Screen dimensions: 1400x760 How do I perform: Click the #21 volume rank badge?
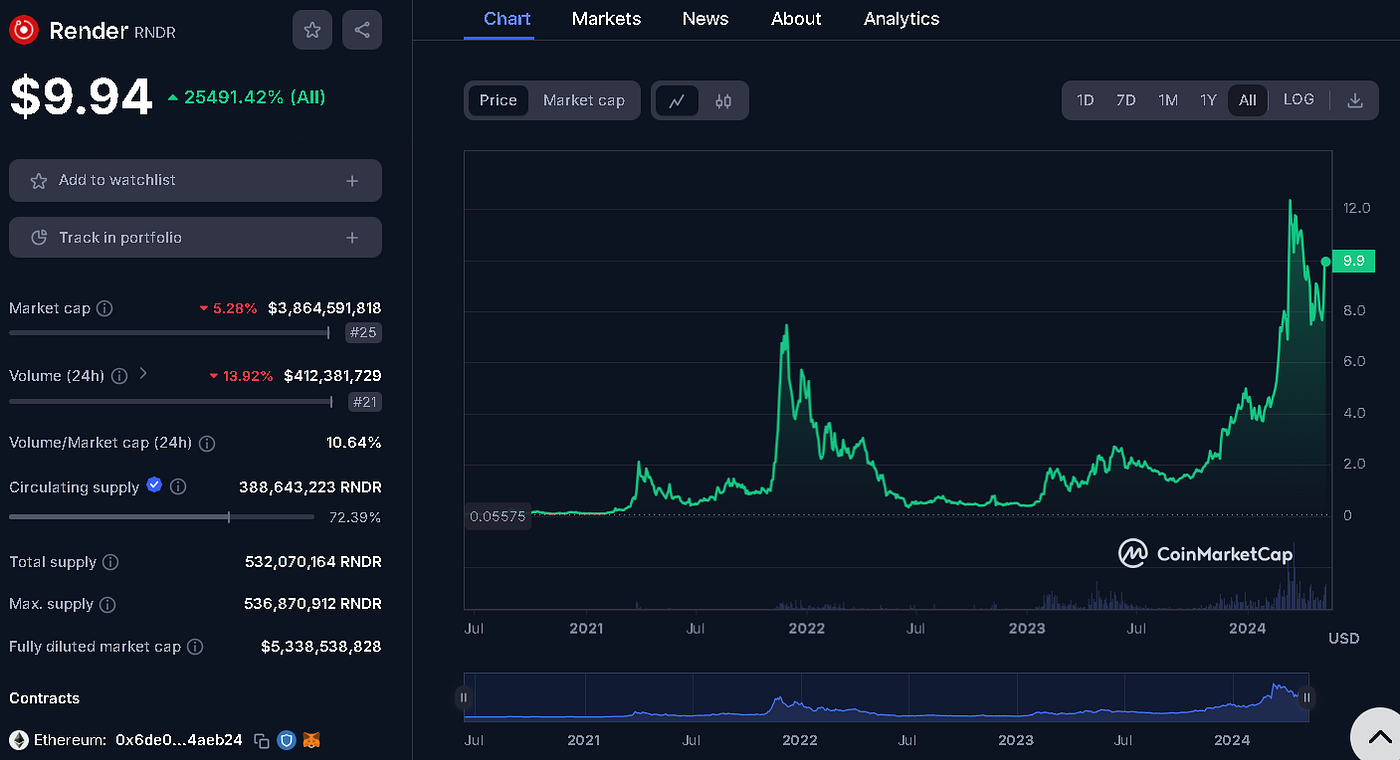(x=365, y=402)
